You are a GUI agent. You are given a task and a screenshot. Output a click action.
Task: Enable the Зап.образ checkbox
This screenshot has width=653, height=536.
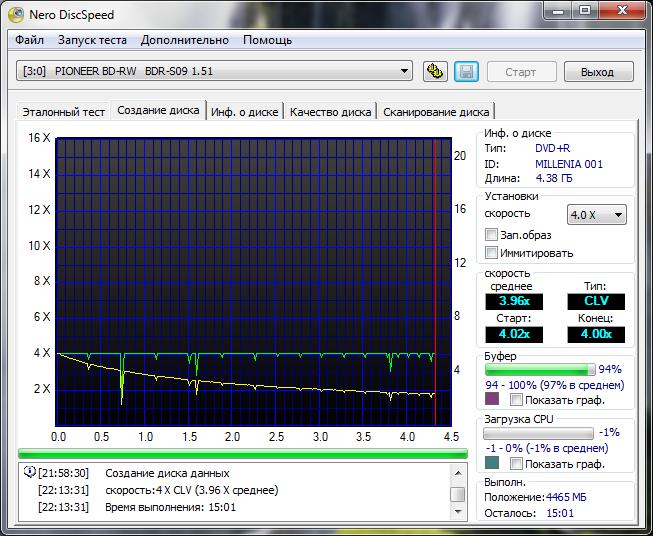[491, 235]
